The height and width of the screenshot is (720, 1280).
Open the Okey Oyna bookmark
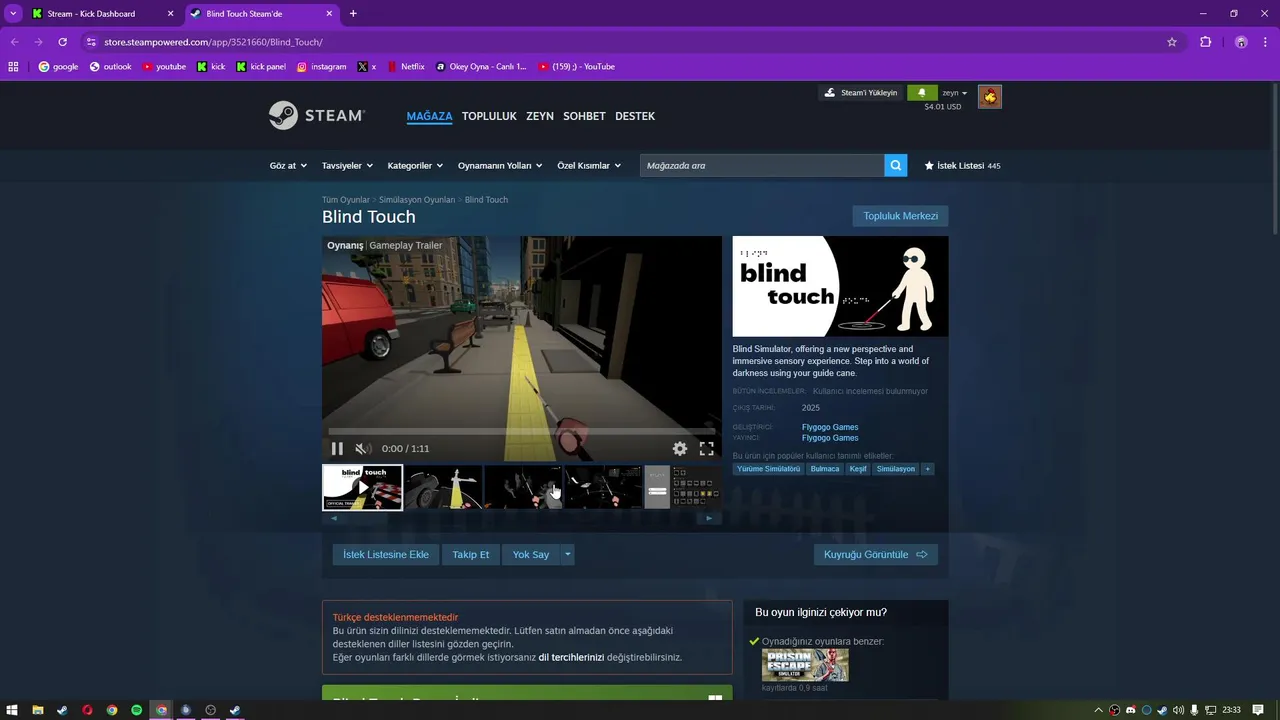(481, 67)
